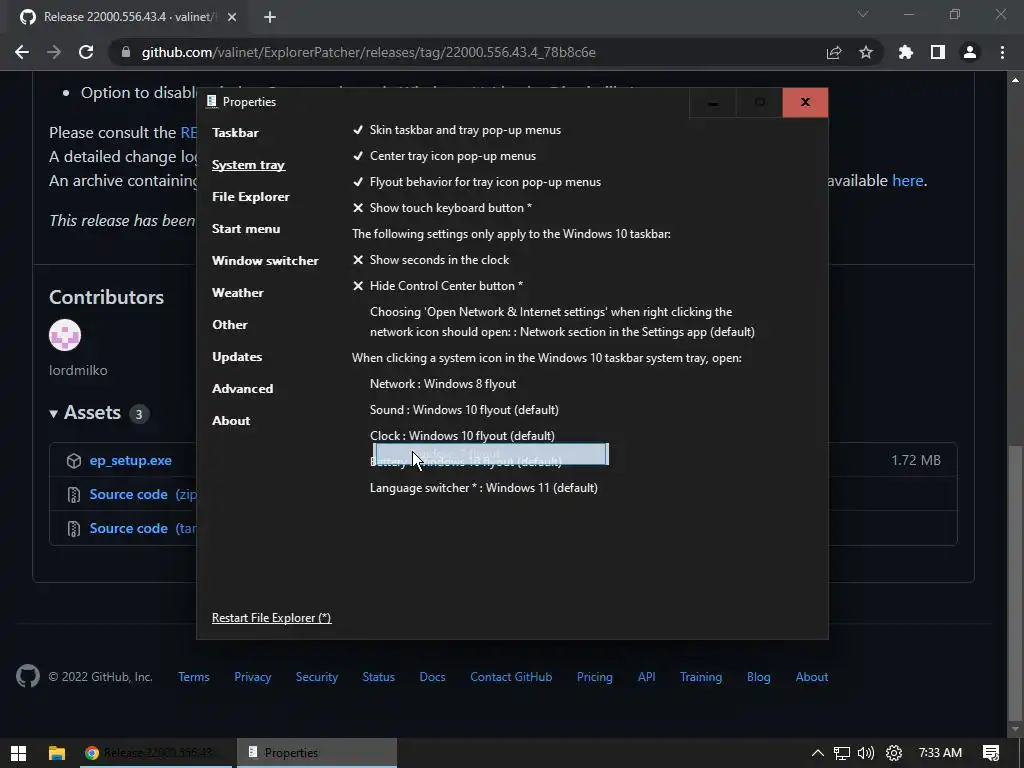Click Restart File Explorer link
Screen dimensions: 1024x768
[x=272, y=618]
